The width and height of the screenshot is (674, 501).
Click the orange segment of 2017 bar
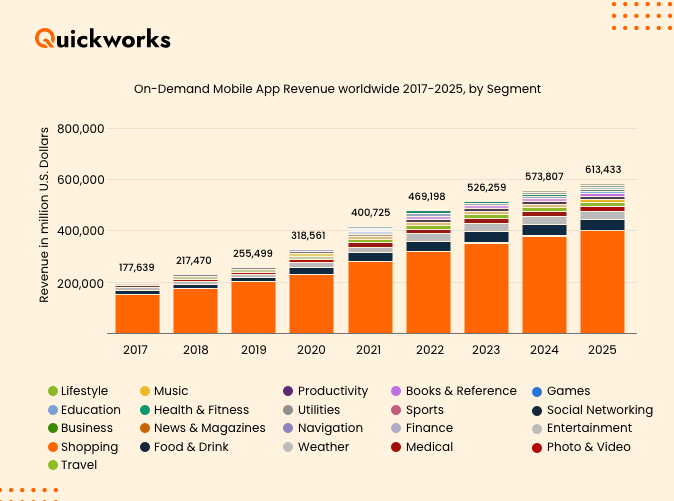137,313
